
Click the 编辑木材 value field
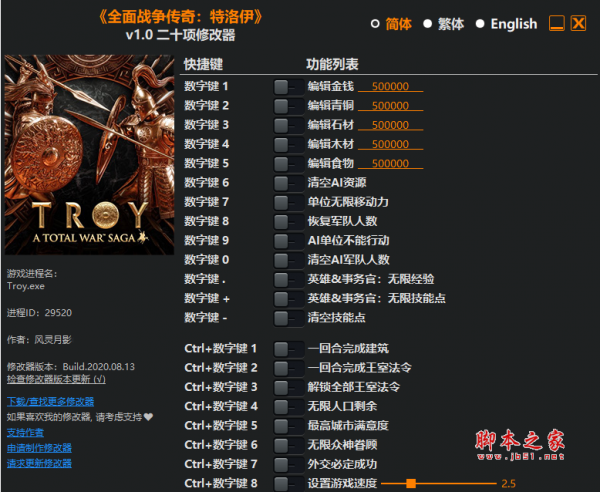pyautogui.click(x=390, y=144)
